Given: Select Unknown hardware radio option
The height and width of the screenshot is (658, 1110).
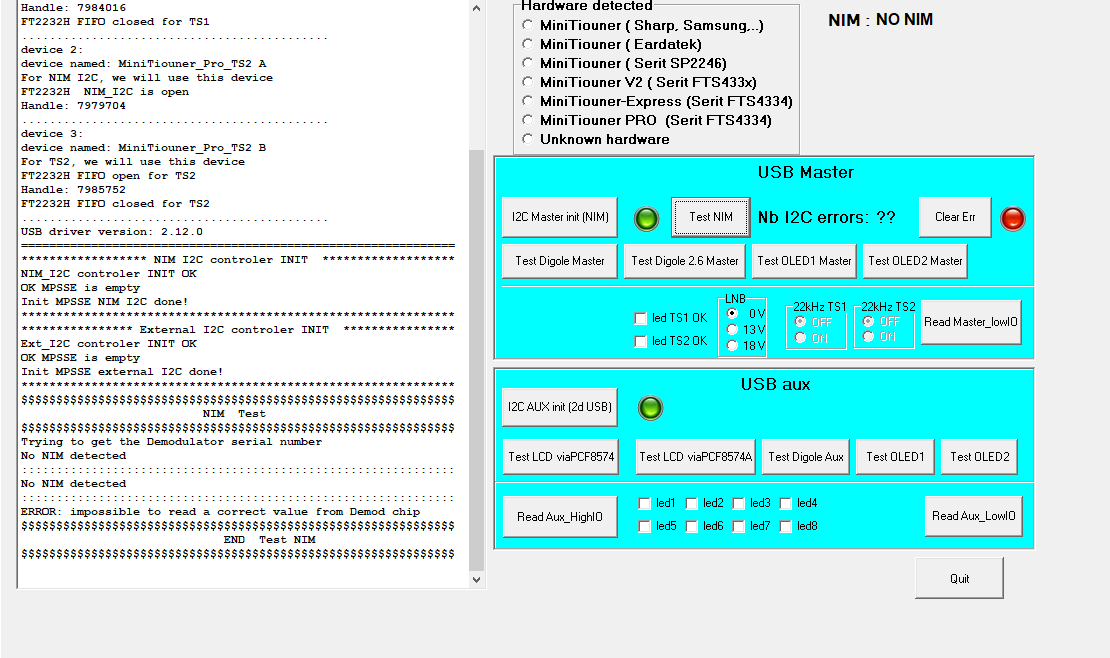Looking at the screenshot, I should (528, 139).
